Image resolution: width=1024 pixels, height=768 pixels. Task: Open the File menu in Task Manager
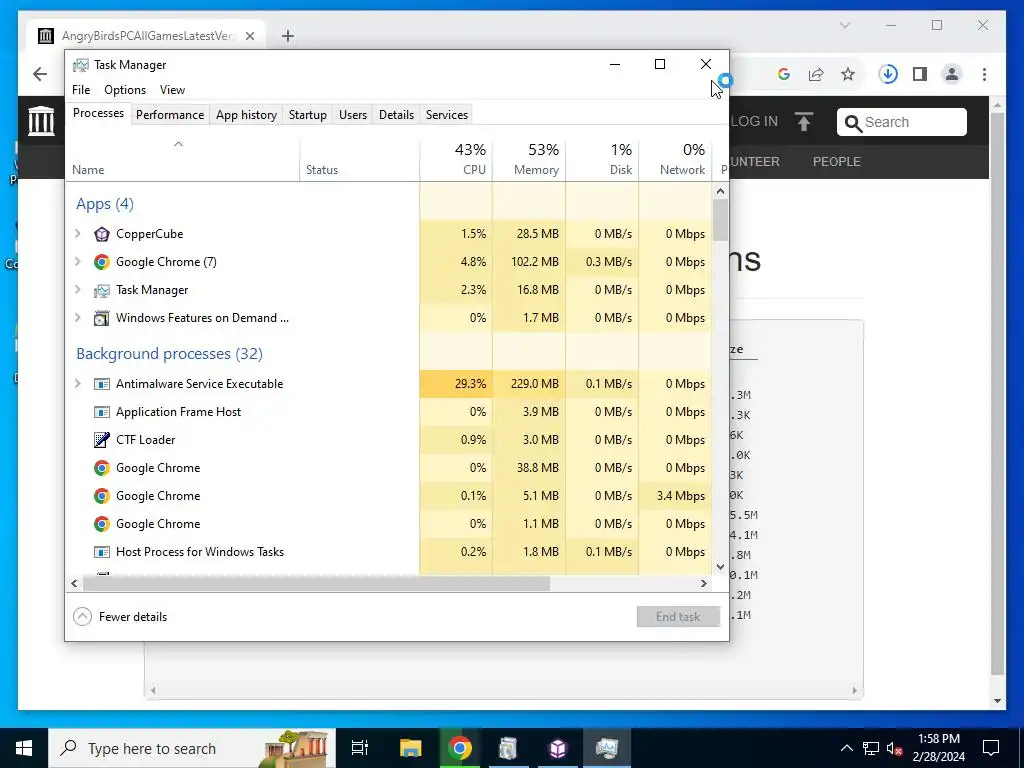[x=81, y=90]
